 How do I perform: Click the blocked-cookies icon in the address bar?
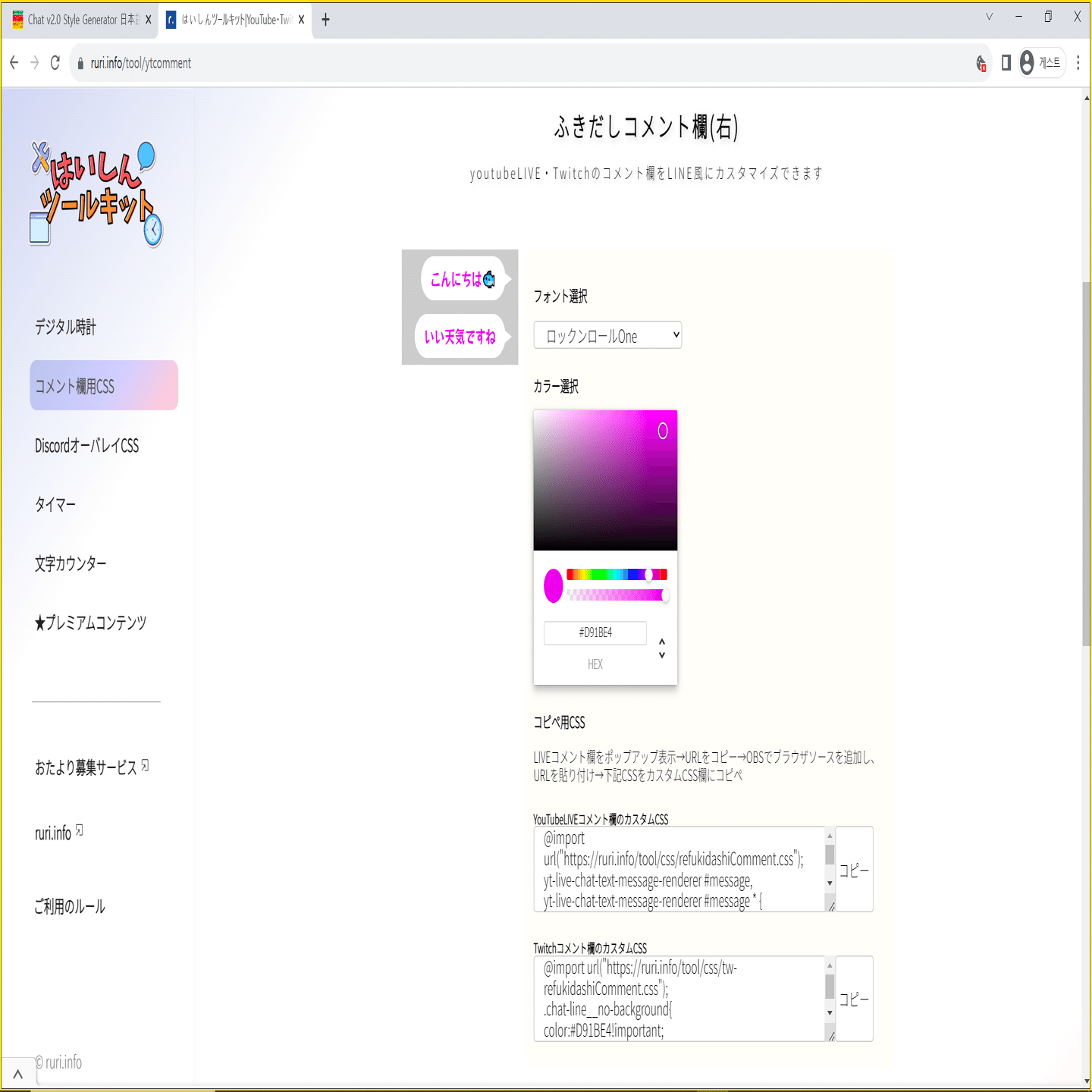[x=981, y=63]
